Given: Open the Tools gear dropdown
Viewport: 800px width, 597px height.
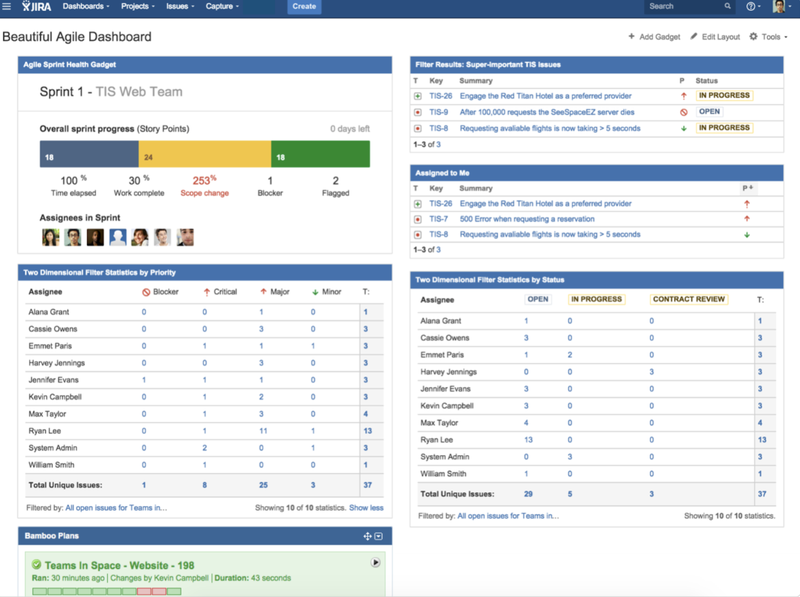Looking at the screenshot, I should 768,37.
